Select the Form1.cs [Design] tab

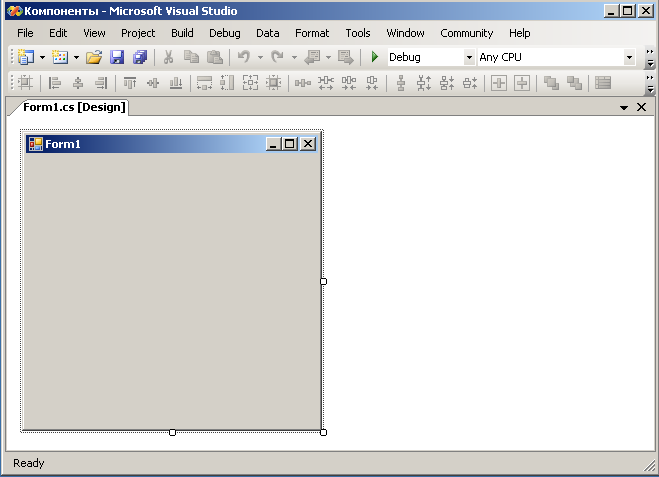(x=74, y=107)
